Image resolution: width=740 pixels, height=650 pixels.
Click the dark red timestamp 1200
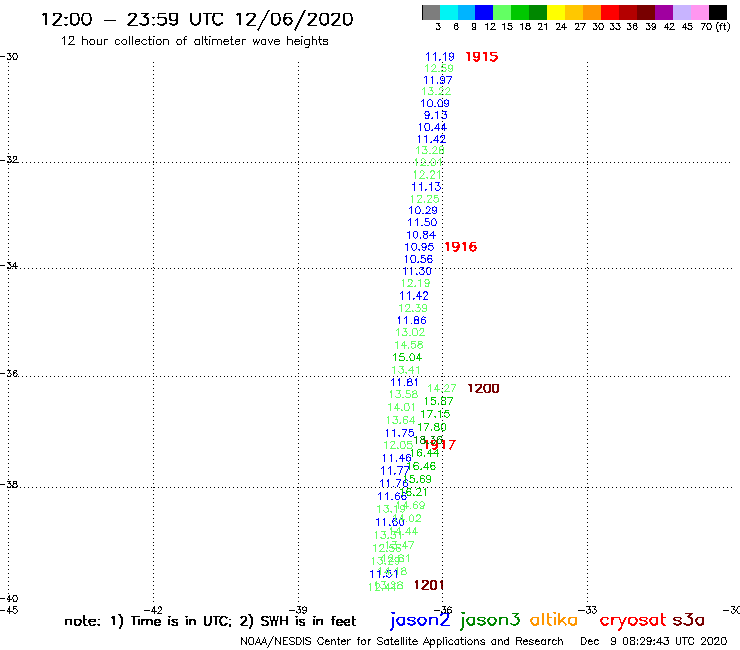(x=483, y=388)
